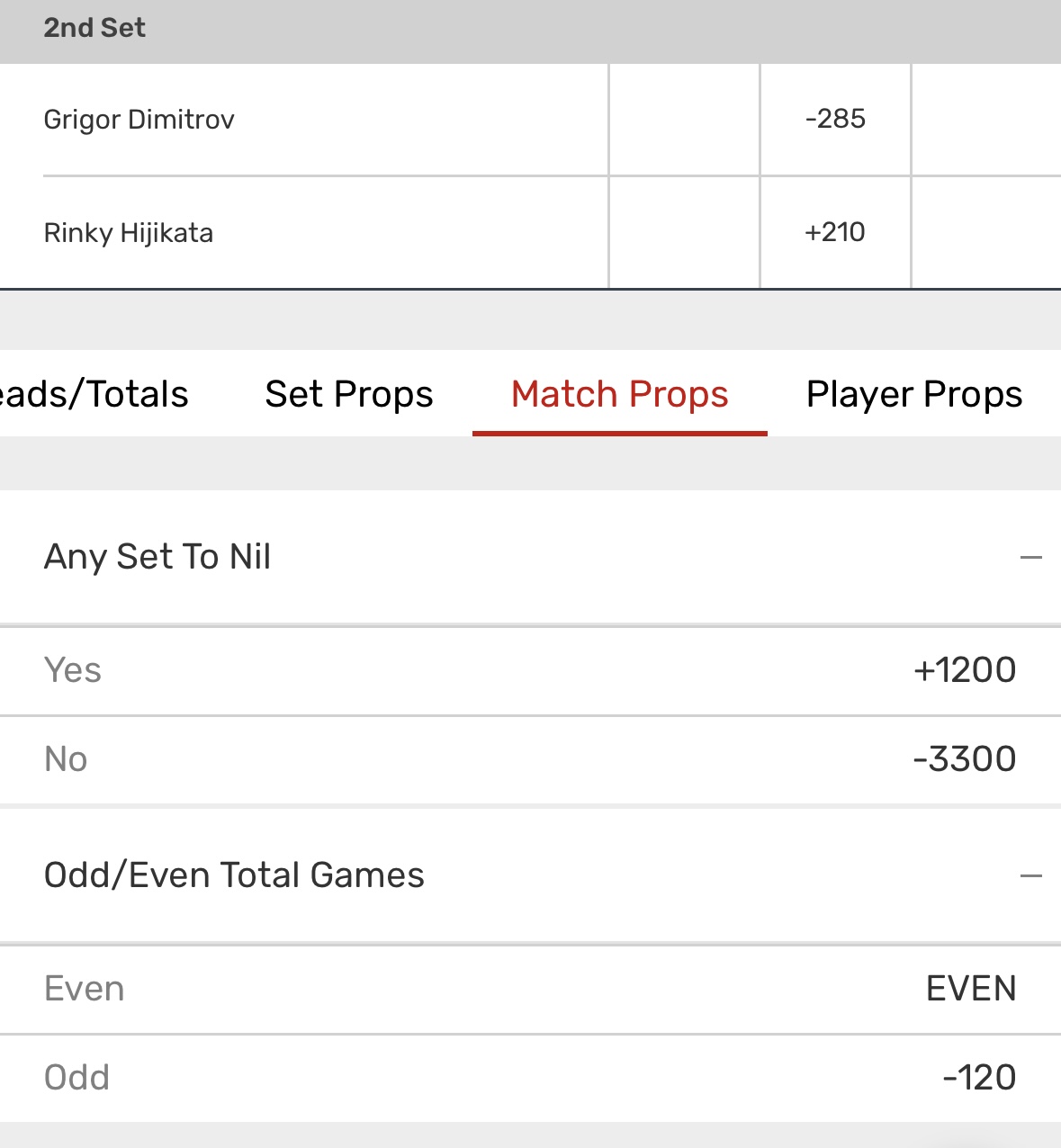Choose Odd total games at -120
Viewport: 1061px width, 1148px height.
click(979, 1077)
